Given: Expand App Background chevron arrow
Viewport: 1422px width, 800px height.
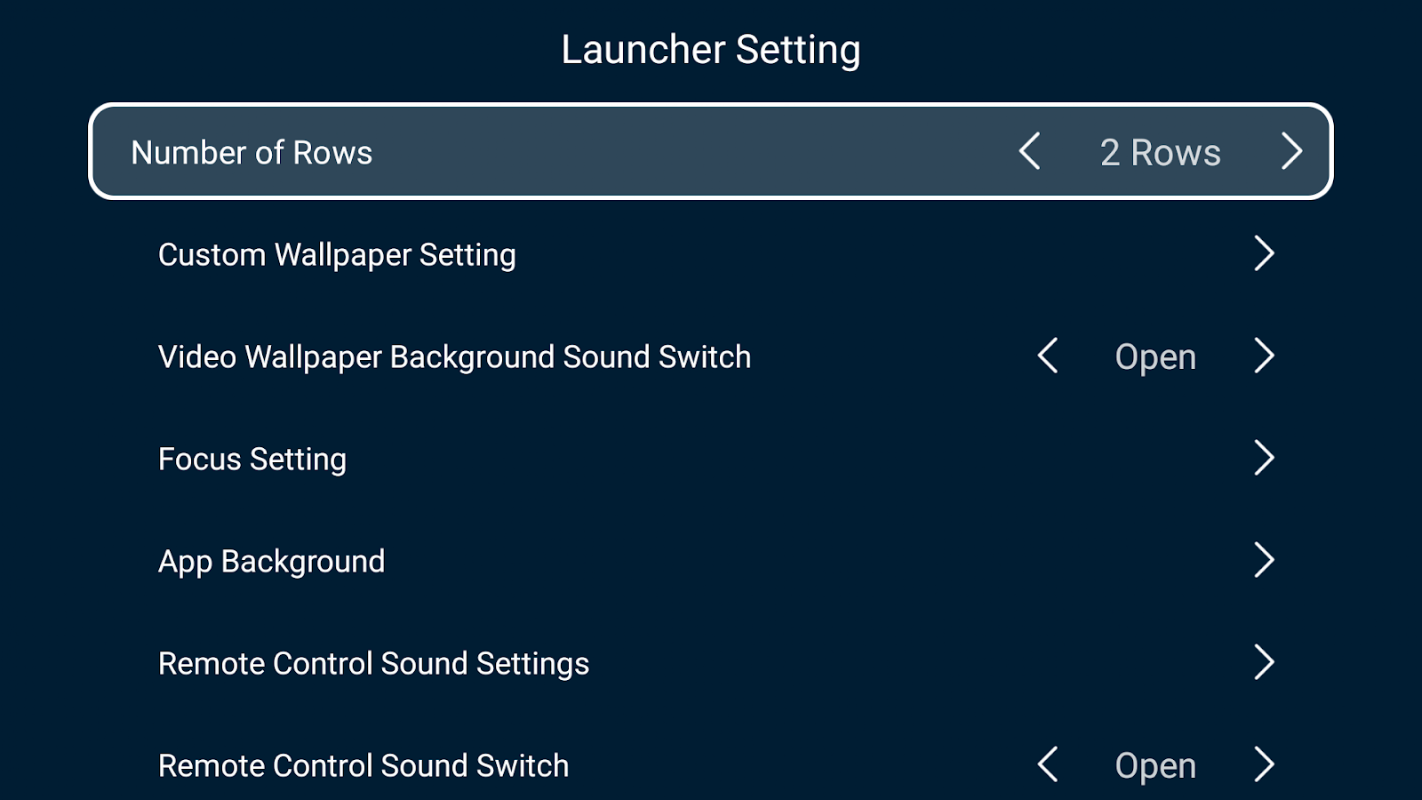Looking at the screenshot, I should tap(1264, 560).
